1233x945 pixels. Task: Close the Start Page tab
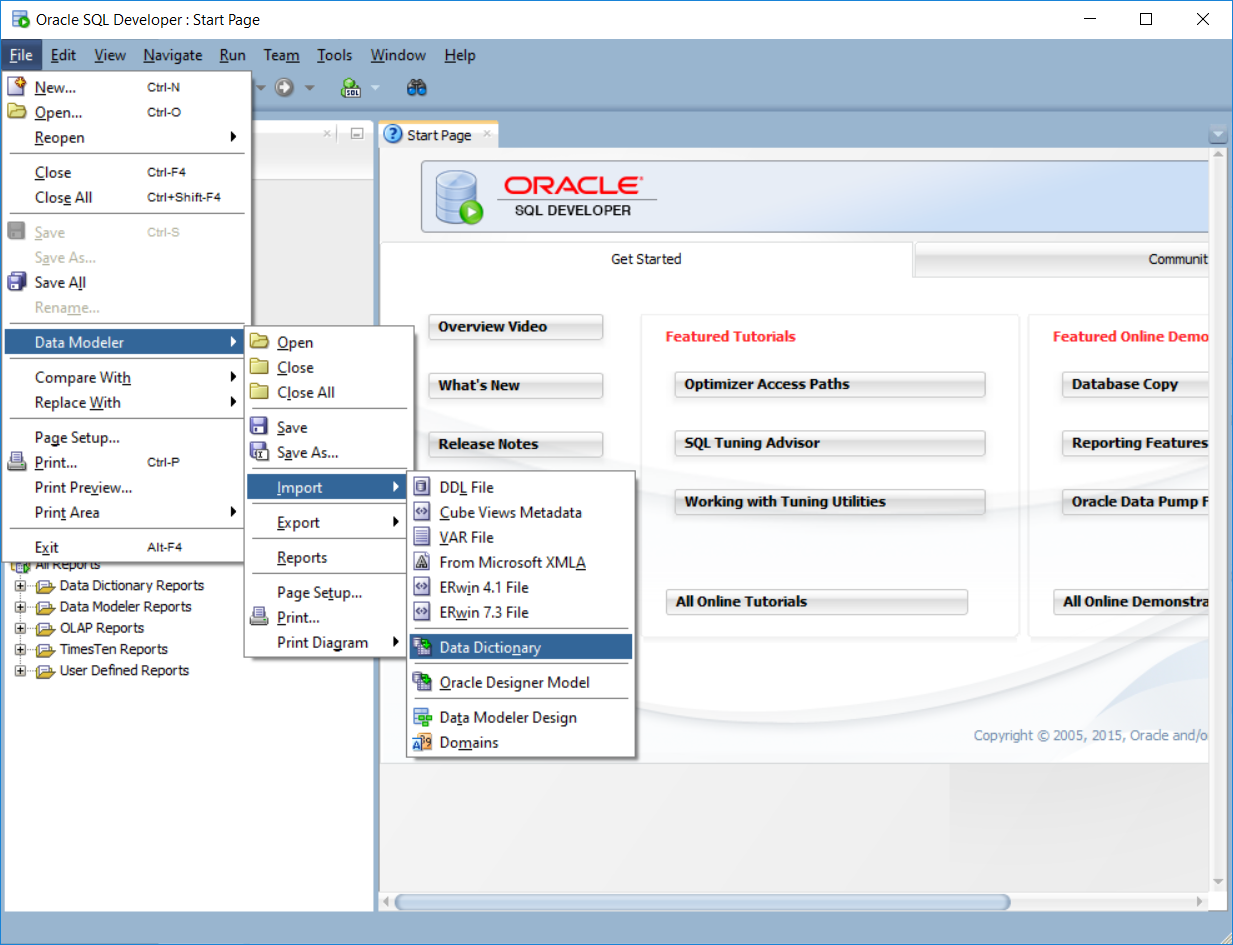[487, 134]
